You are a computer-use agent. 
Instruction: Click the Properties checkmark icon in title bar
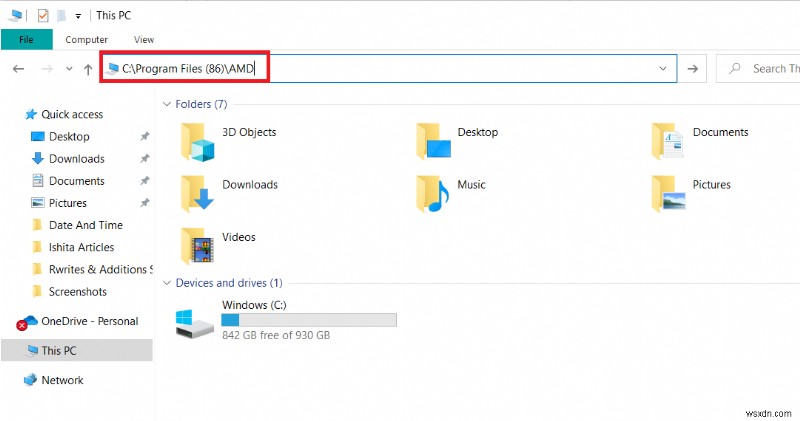tap(43, 16)
